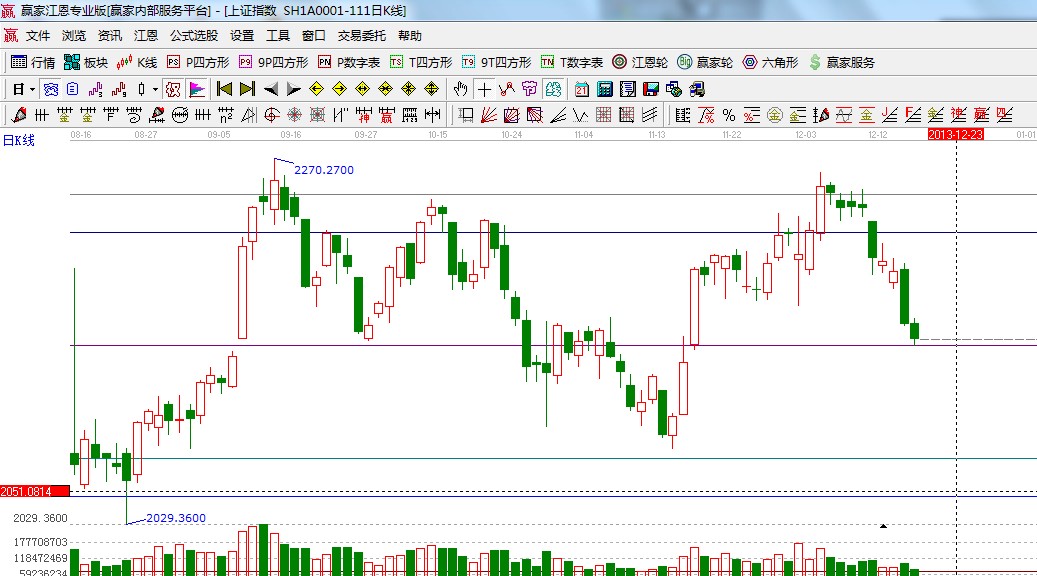
Task: Open the 公式选股 formula stock picker menu
Action: [x=193, y=35]
